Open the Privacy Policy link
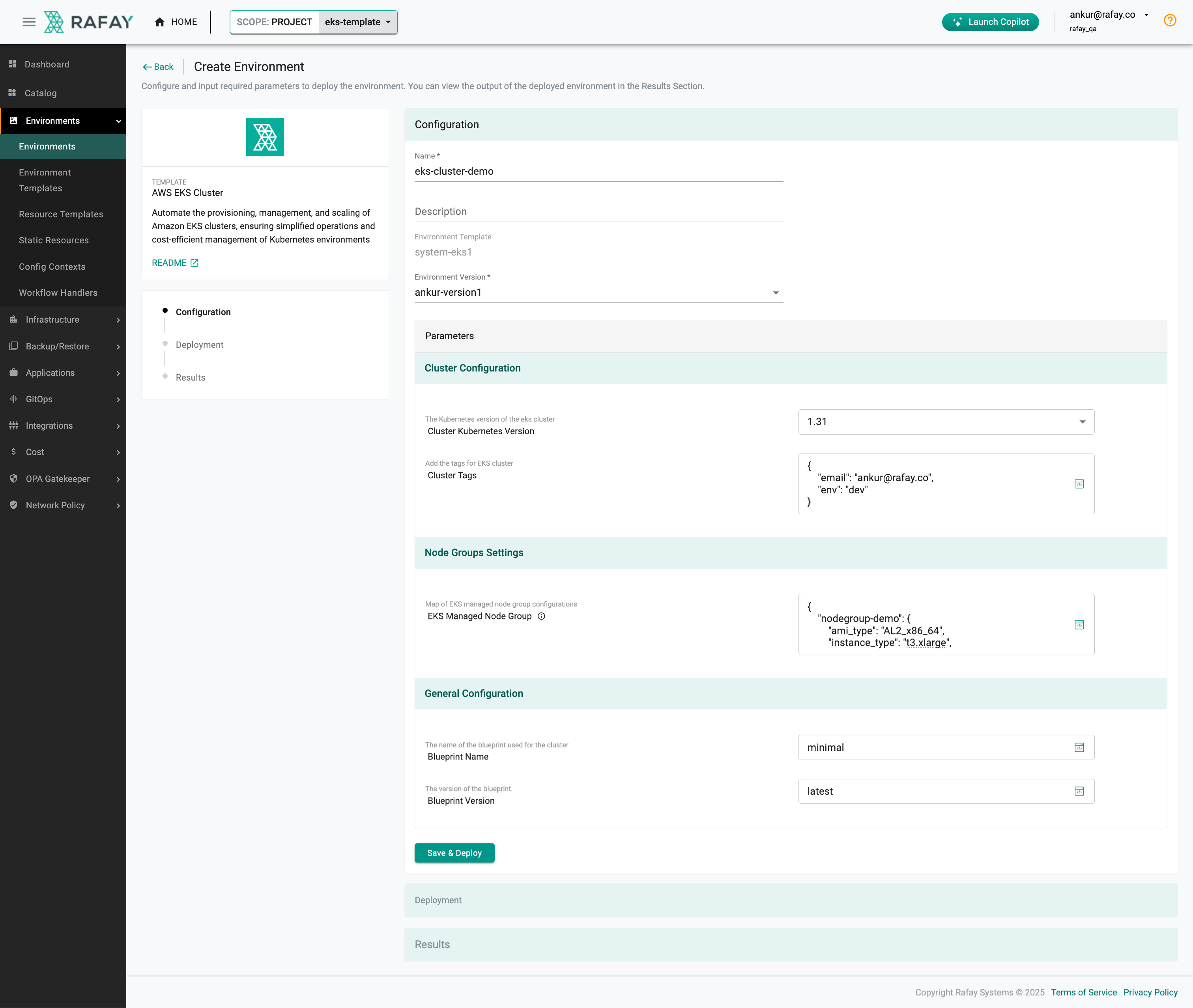 click(x=1150, y=992)
